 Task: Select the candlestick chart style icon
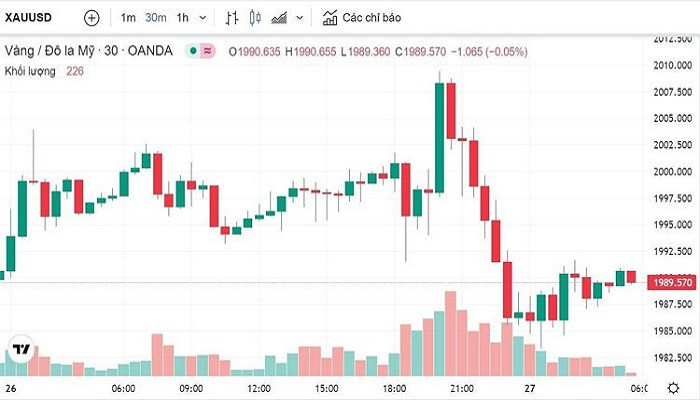(x=254, y=18)
